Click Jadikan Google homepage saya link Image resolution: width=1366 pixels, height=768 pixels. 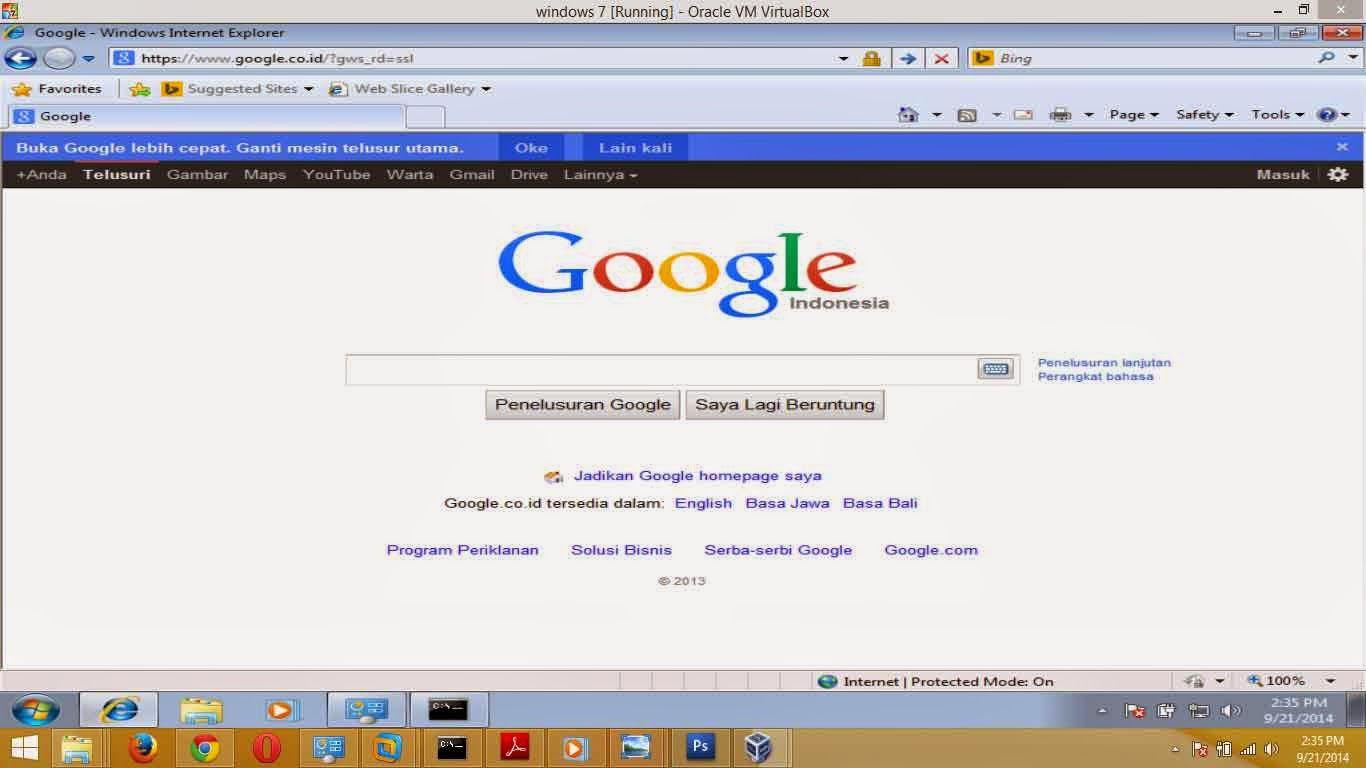[697, 476]
